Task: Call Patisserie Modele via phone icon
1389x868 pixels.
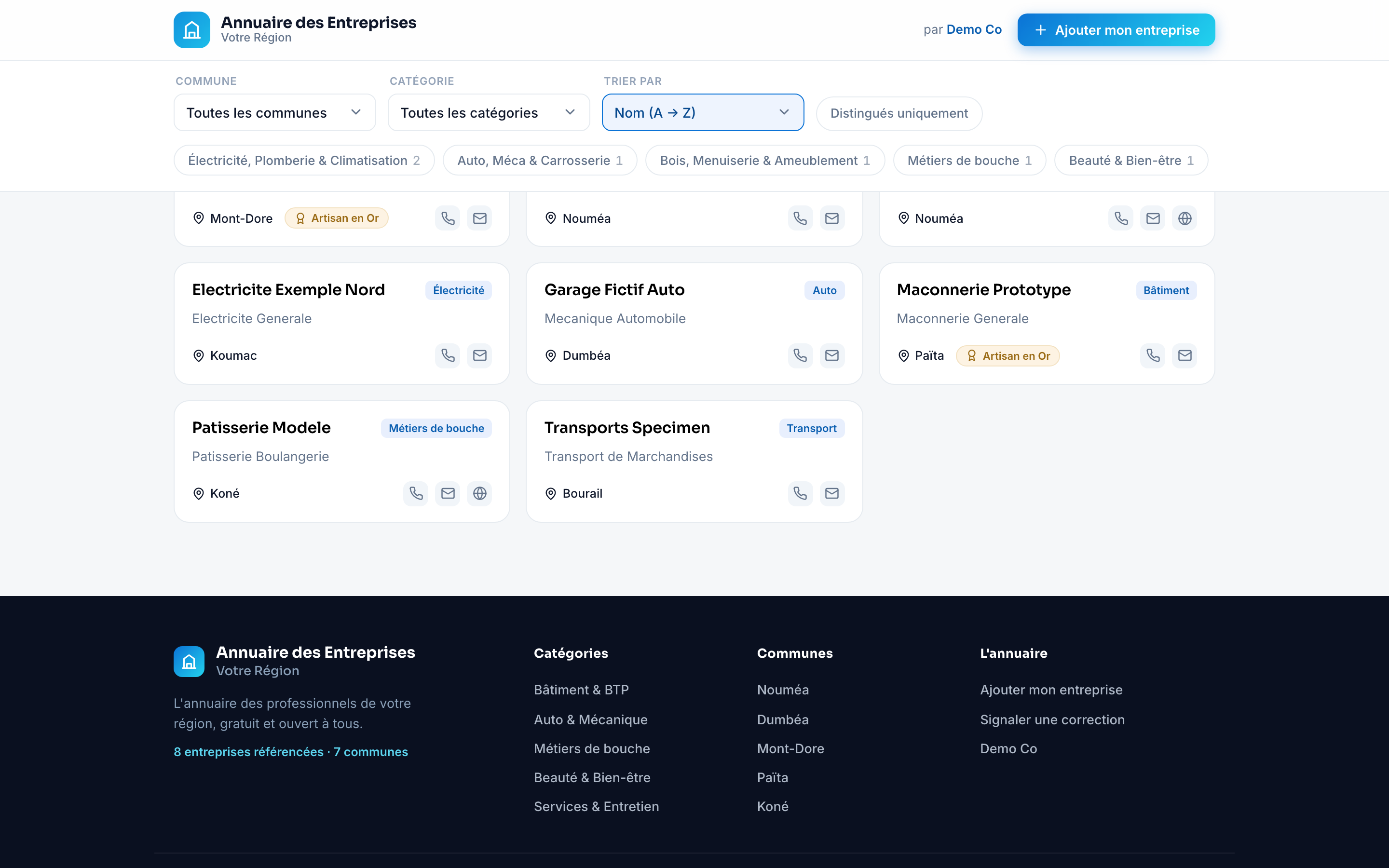Action: [416, 493]
